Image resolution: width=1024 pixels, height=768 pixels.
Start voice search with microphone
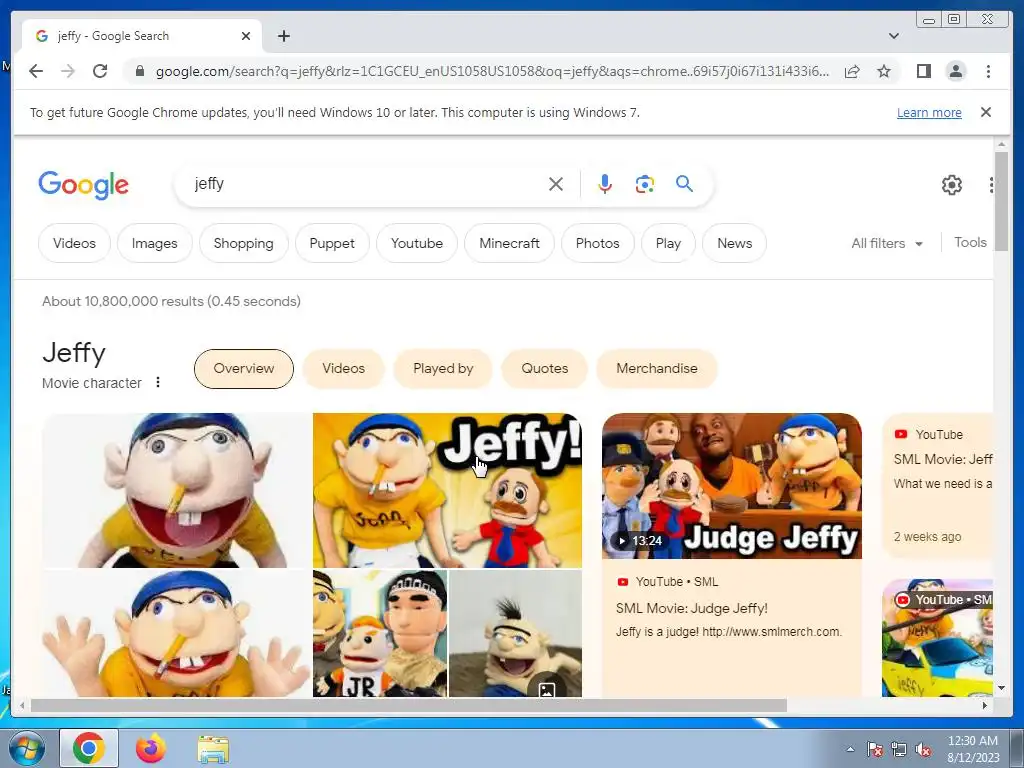605,184
